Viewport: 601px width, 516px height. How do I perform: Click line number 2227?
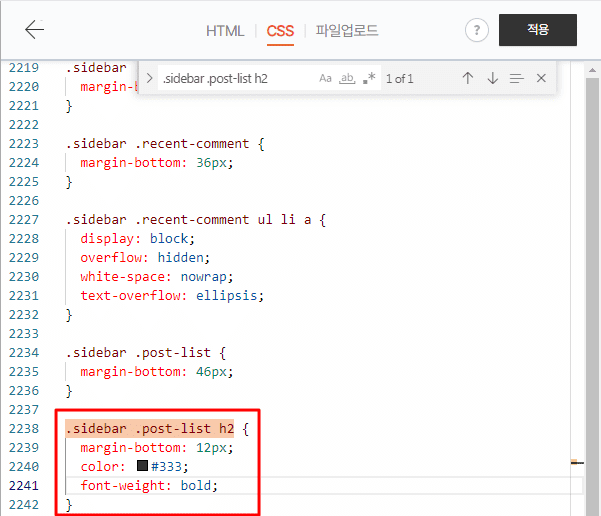pyautogui.click(x=24, y=220)
